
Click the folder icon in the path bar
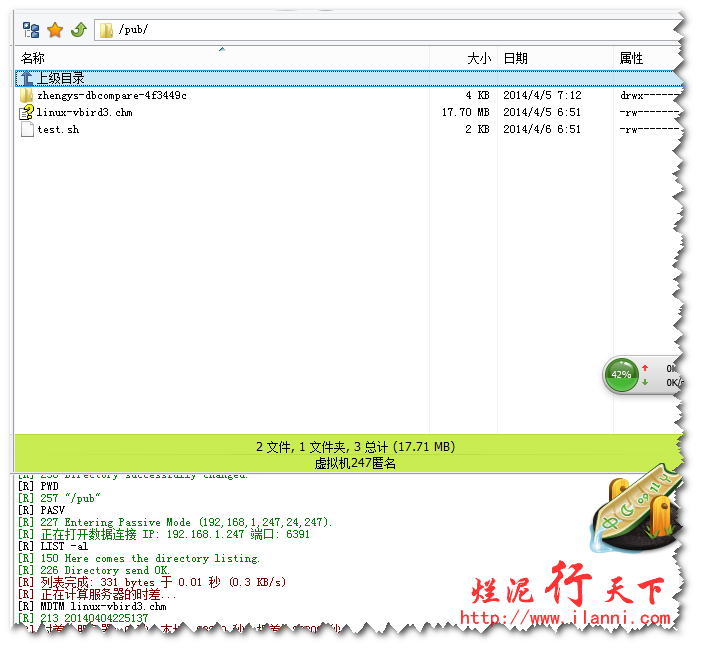[x=106, y=30]
